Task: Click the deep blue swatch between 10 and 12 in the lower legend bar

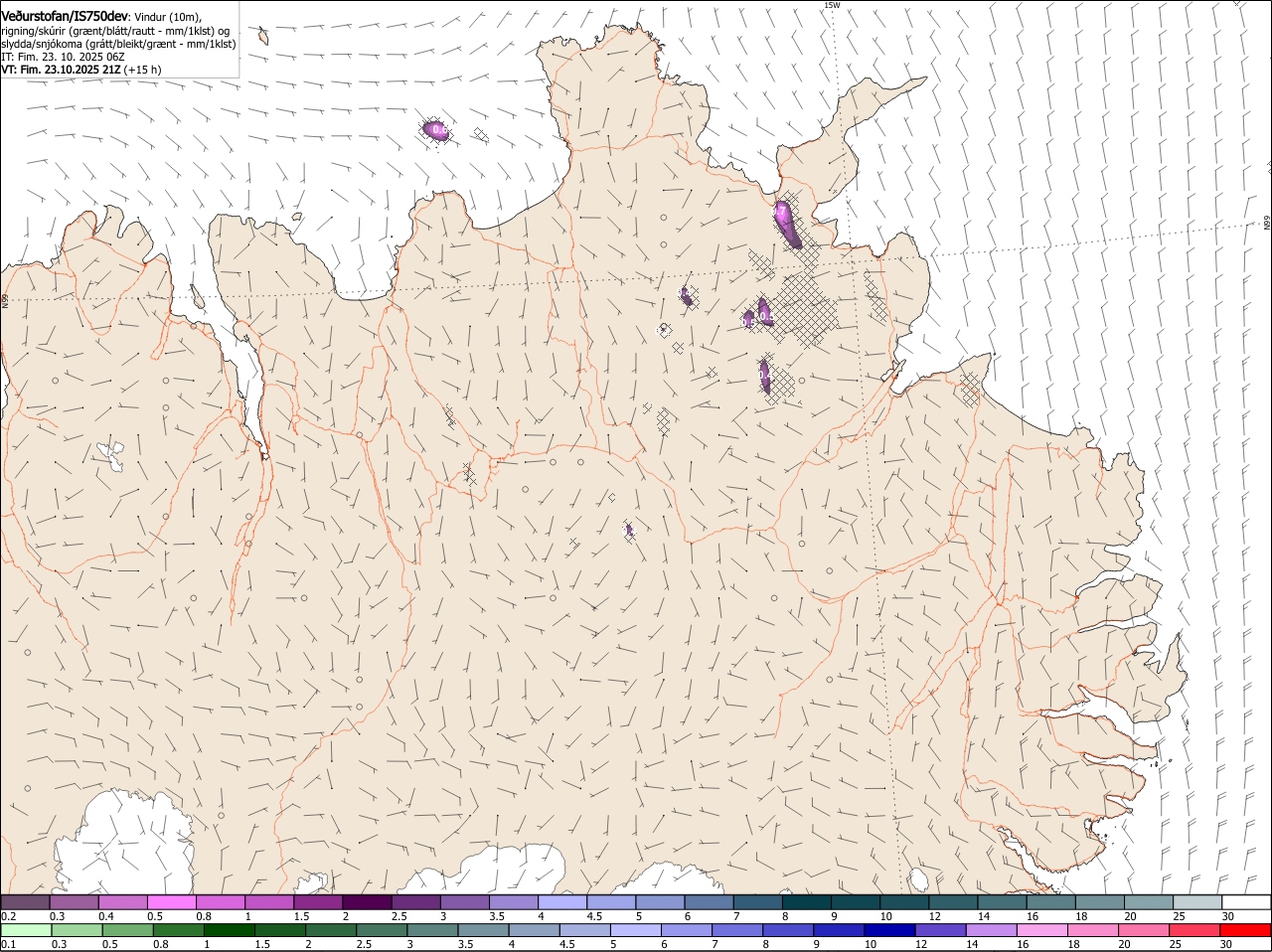Action: click(x=889, y=931)
